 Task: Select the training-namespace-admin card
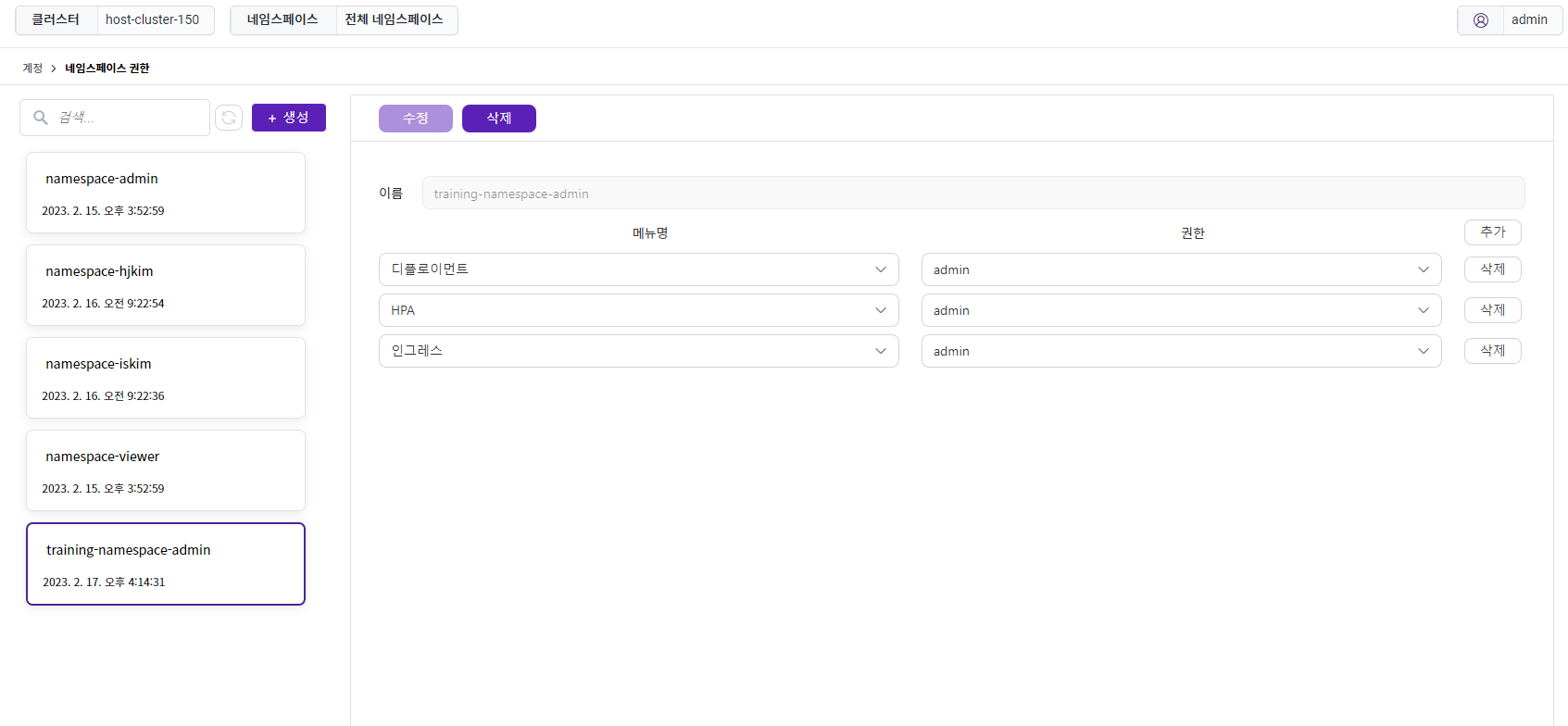(x=166, y=564)
